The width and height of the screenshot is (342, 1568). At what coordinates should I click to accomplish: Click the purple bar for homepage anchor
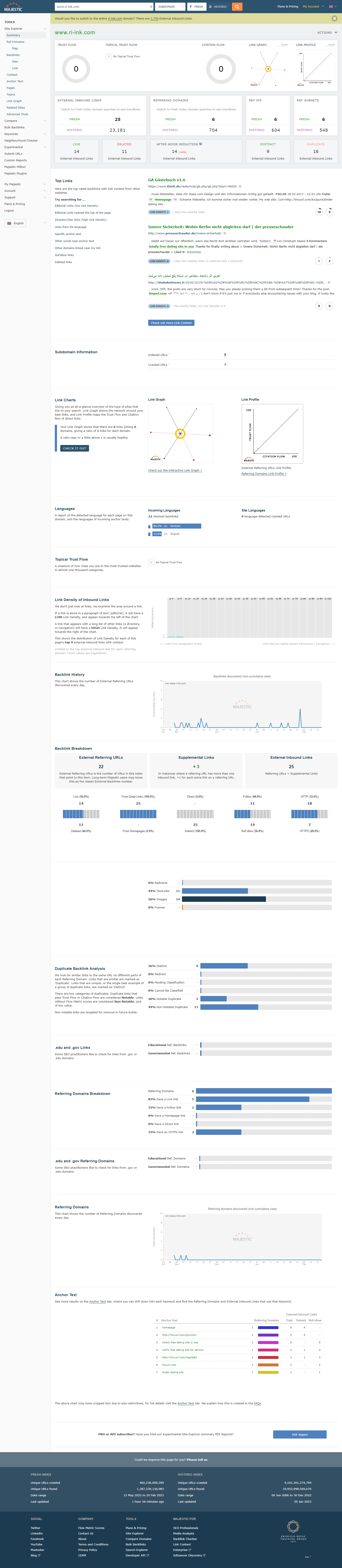[268, 1328]
